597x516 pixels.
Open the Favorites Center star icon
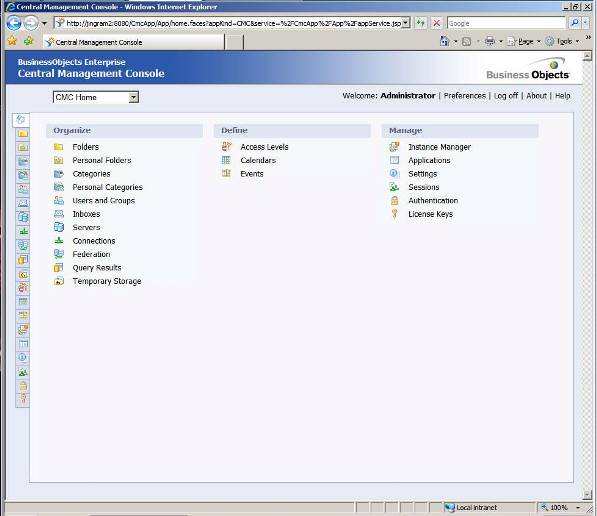(12, 41)
